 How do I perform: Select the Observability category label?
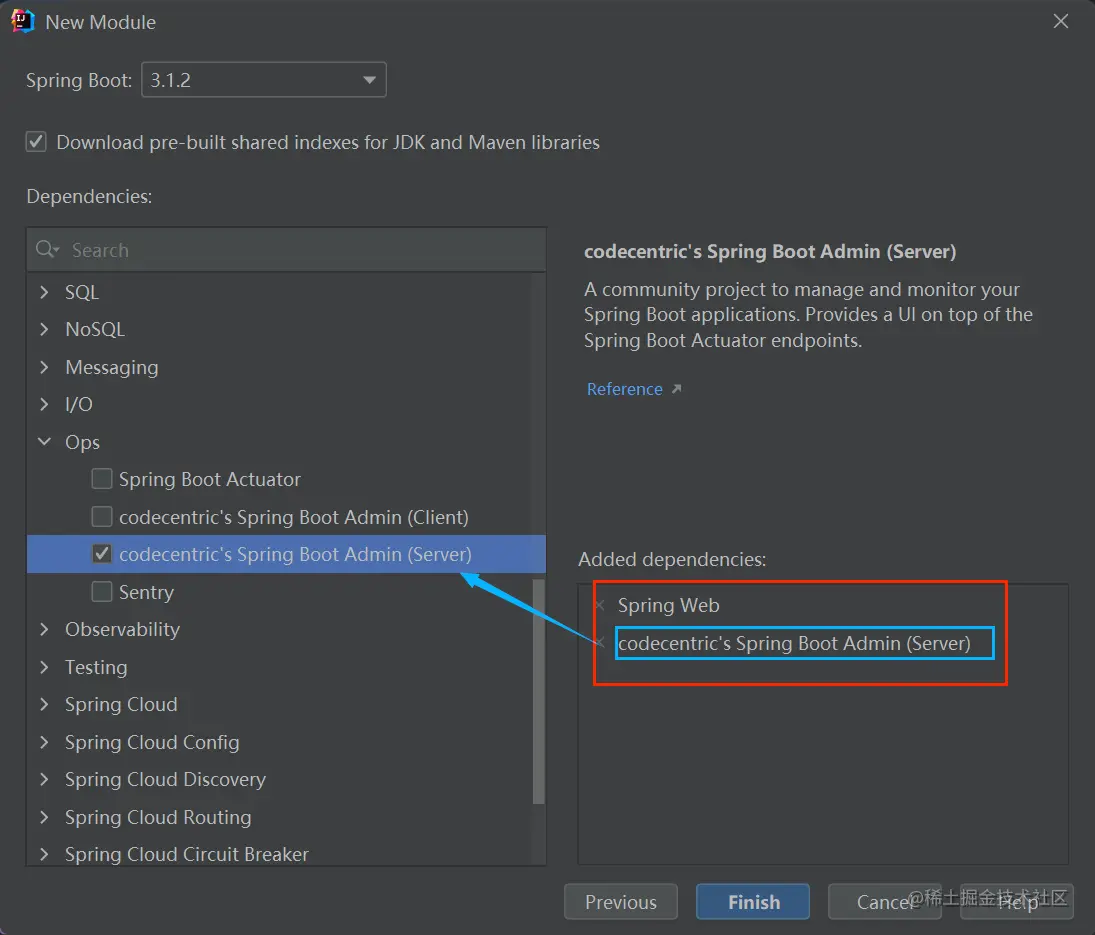pos(122,629)
